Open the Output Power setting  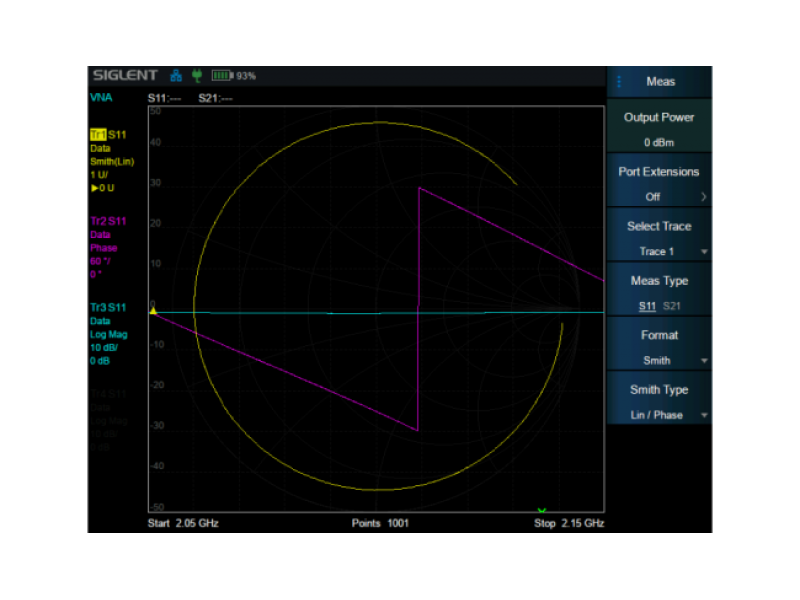tap(659, 127)
